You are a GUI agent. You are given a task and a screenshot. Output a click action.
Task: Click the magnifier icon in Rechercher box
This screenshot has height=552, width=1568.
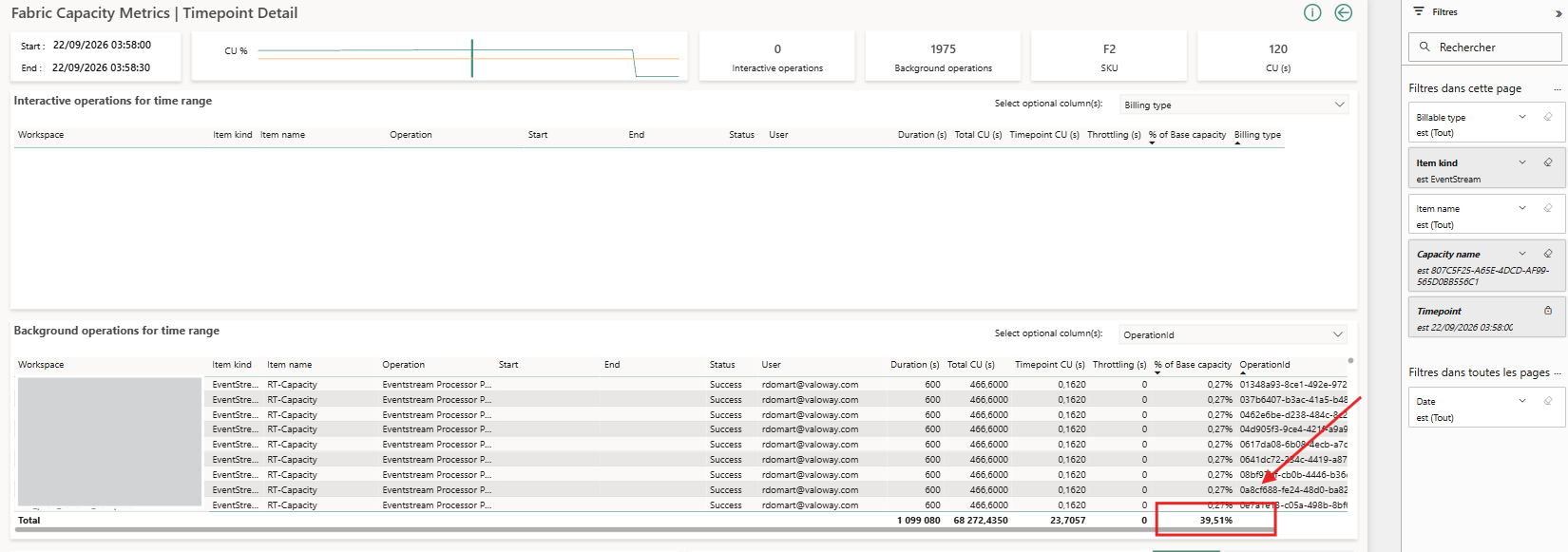(x=1425, y=47)
